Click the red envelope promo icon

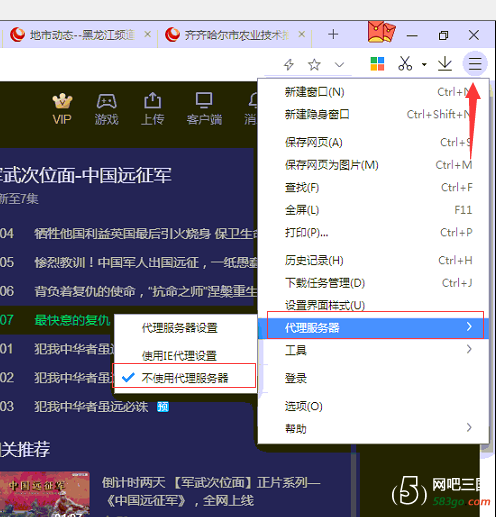coord(381,32)
